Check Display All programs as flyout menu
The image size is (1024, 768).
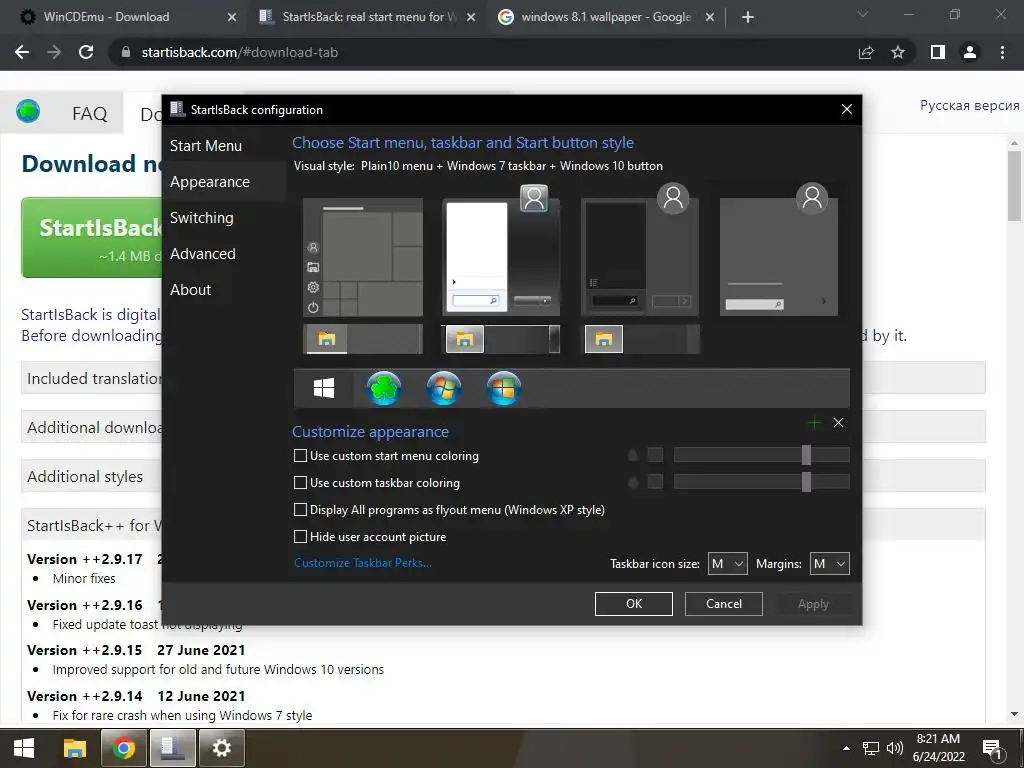(x=300, y=509)
